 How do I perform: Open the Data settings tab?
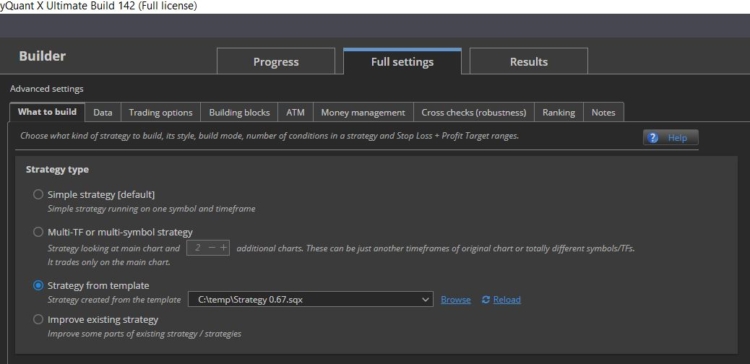point(103,112)
